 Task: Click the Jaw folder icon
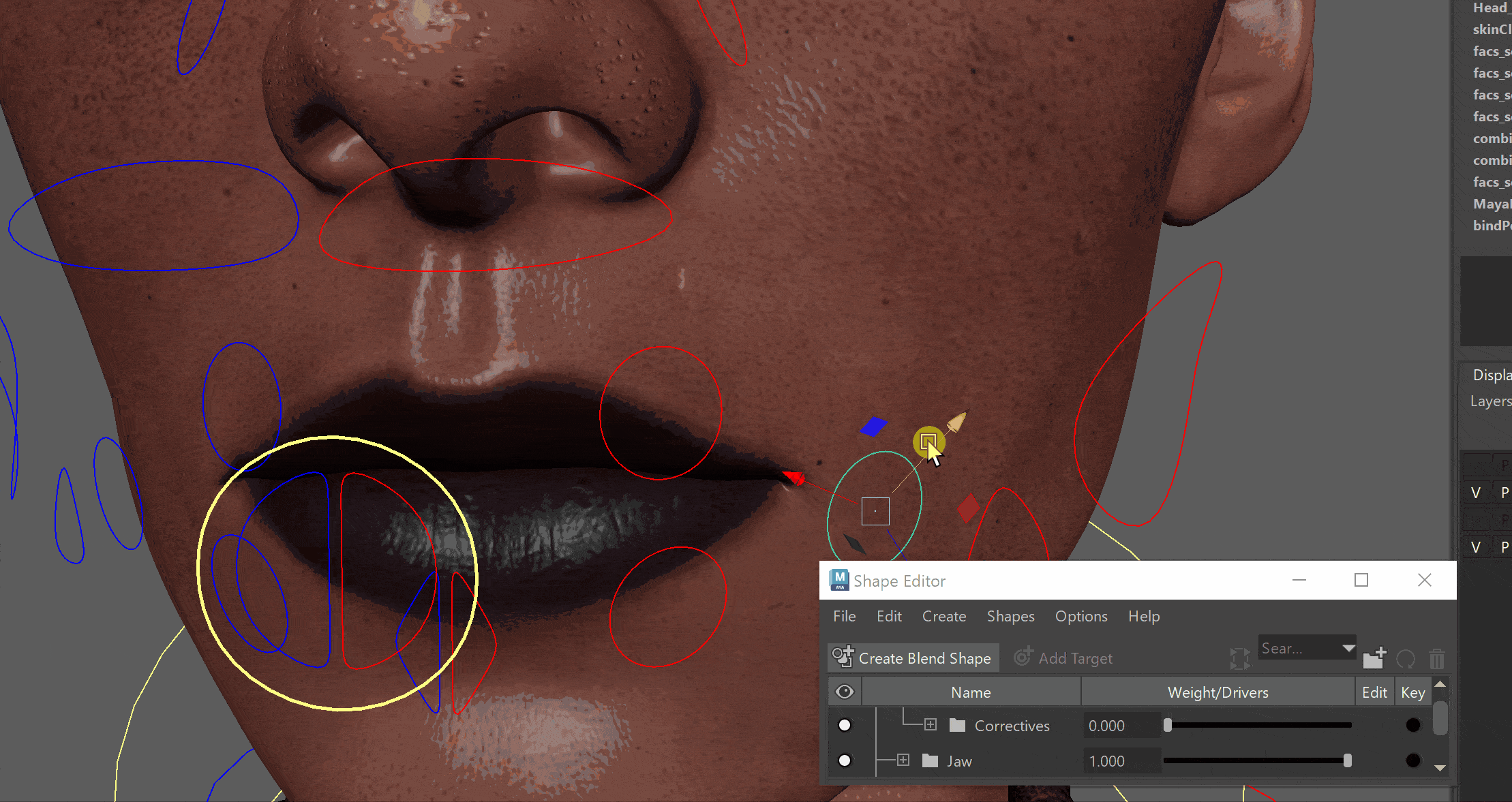click(x=930, y=761)
